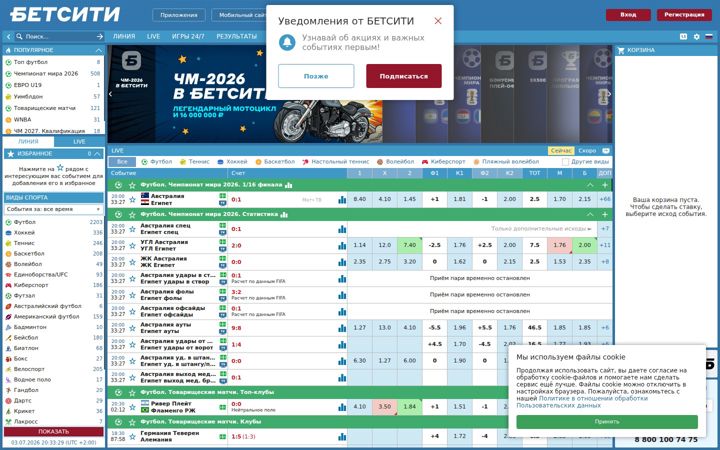This screenshot has width=720, height=450.
Task: Filter live events by Баскетбол
Action: tap(275, 162)
